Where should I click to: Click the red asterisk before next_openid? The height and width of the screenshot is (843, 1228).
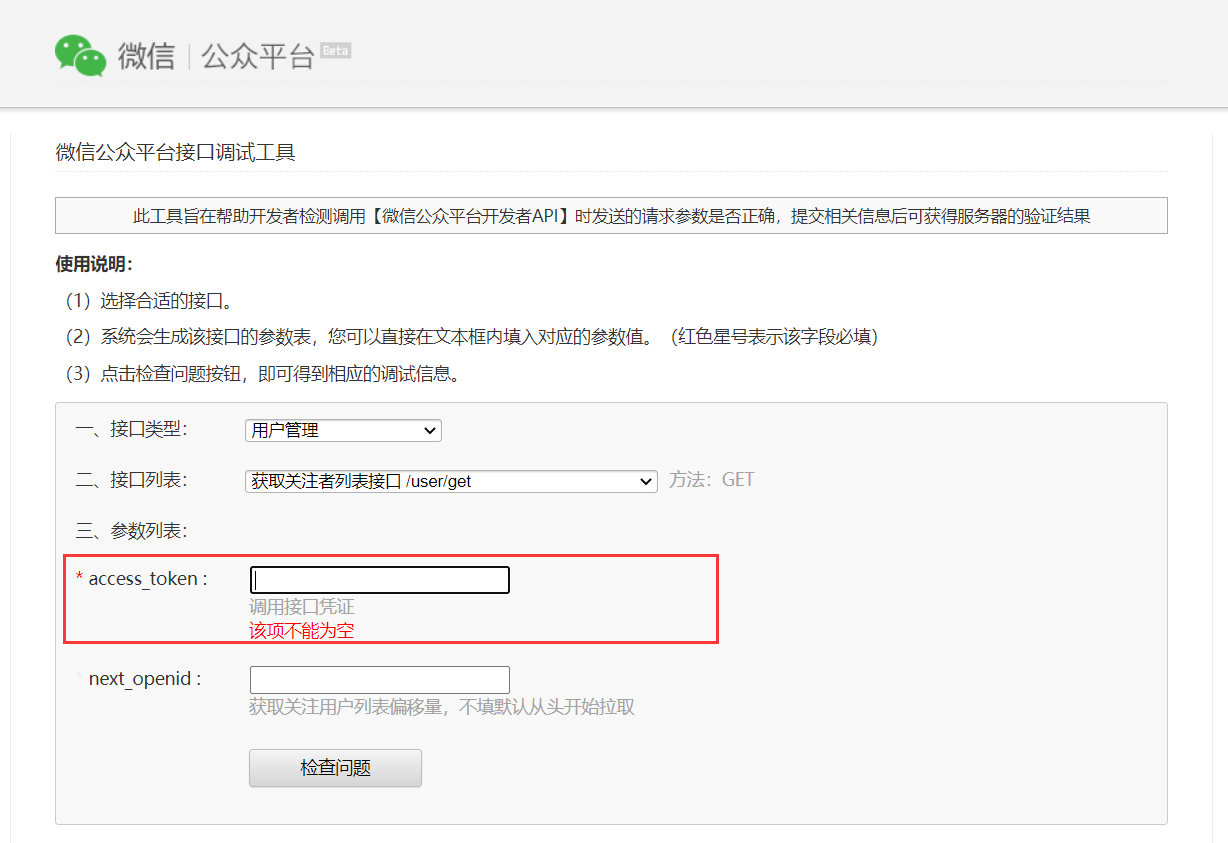(80, 673)
